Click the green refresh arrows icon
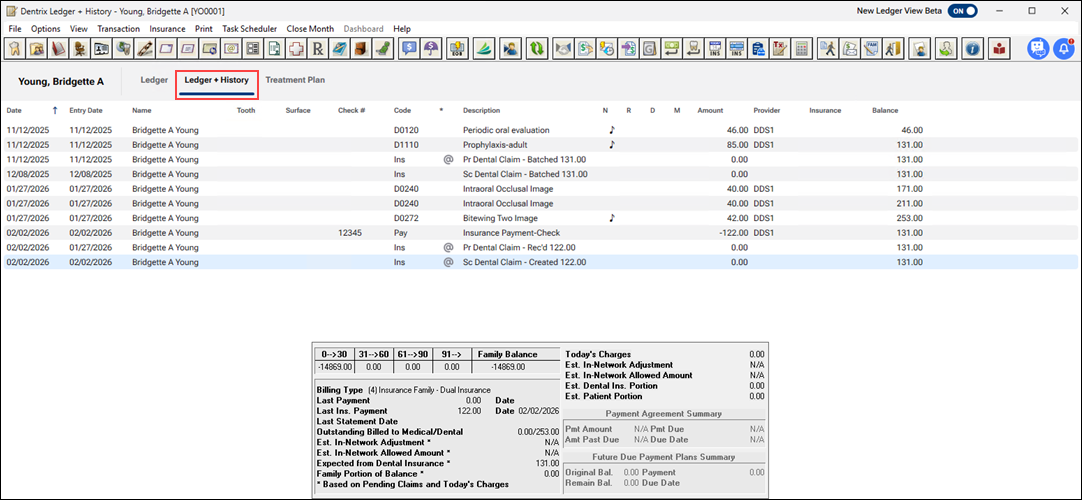 pos(537,48)
